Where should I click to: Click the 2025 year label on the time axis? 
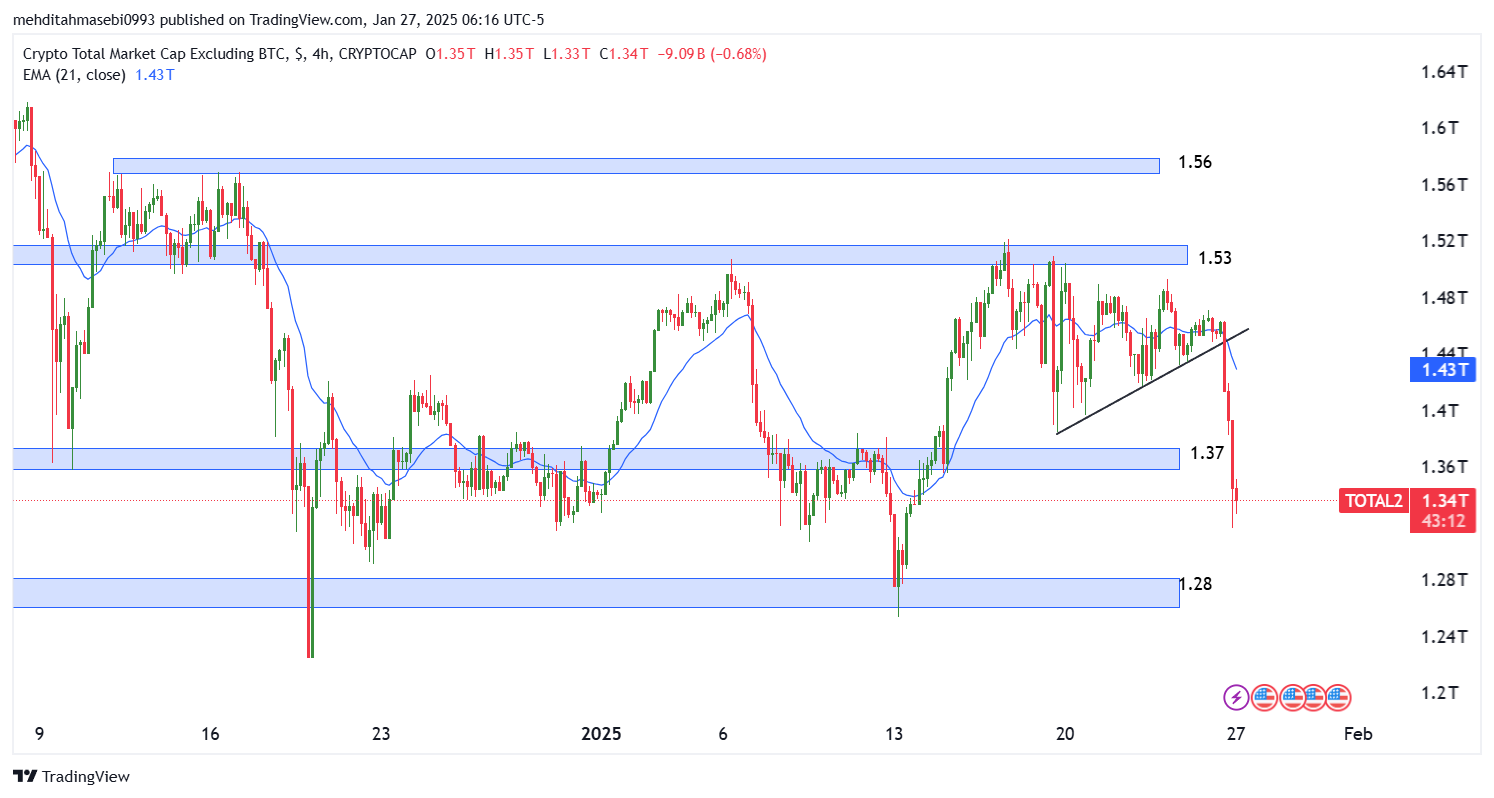[601, 734]
